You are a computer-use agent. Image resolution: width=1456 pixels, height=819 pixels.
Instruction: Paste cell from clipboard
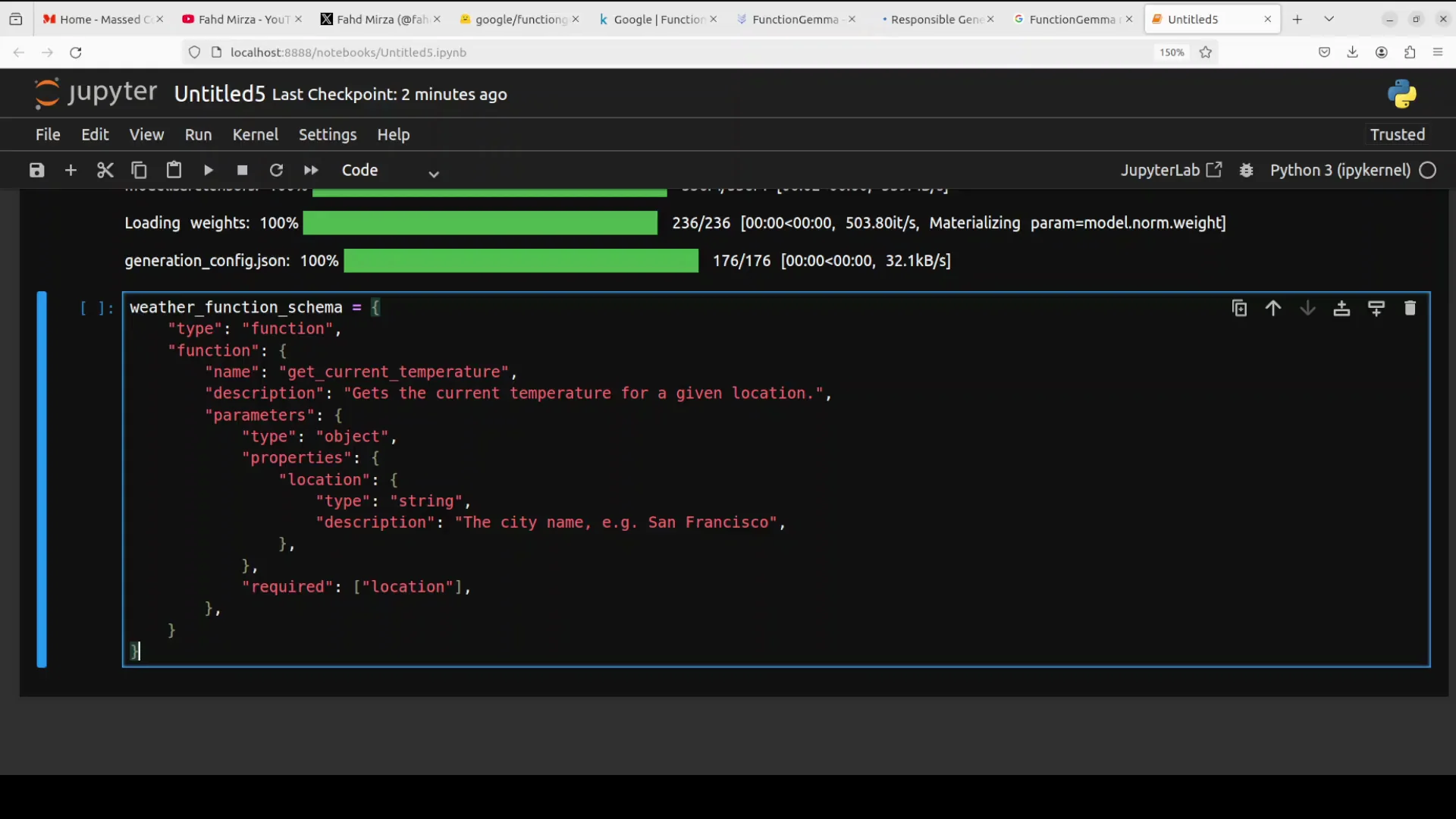(174, 170)
